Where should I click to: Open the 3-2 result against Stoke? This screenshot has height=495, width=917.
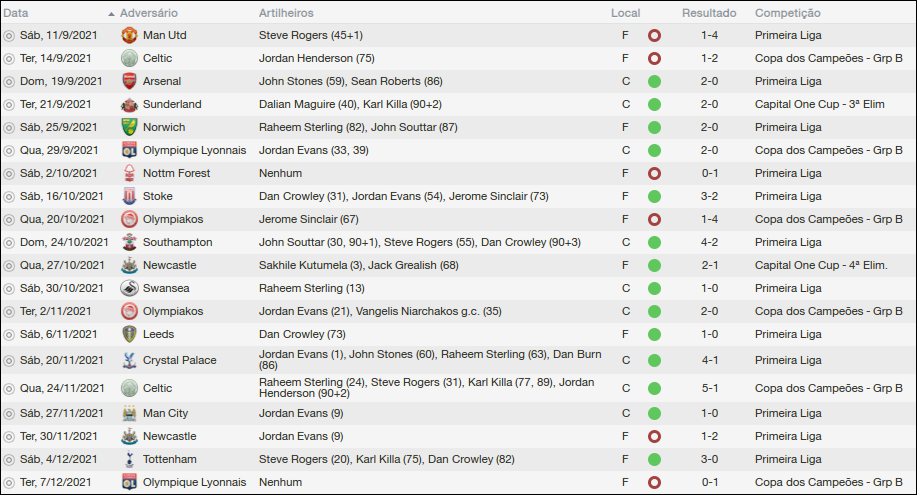click(x=709, y=196)
